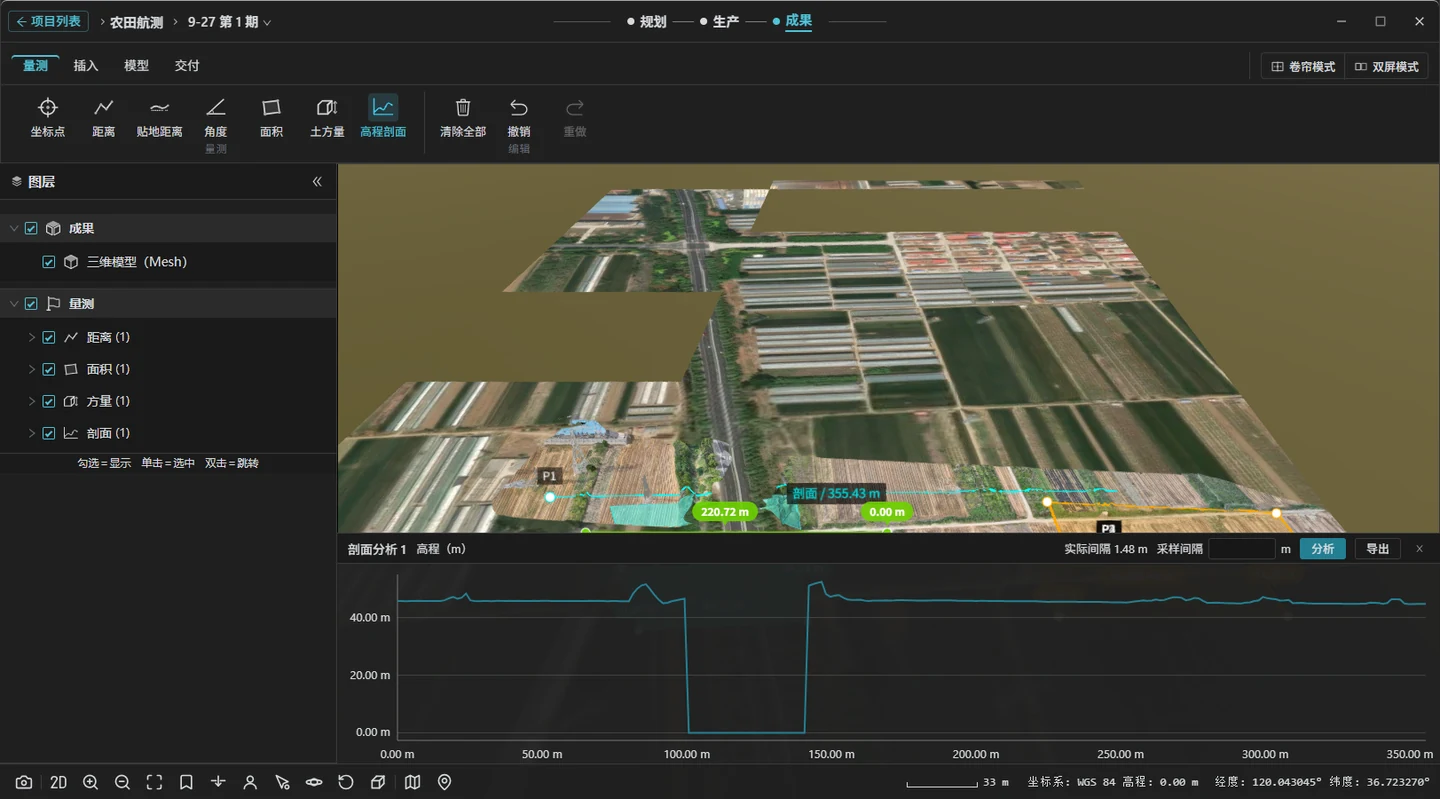Open the 9-27 第 1 期 dropdown
1440x799 pixels.
click(229, 22)
